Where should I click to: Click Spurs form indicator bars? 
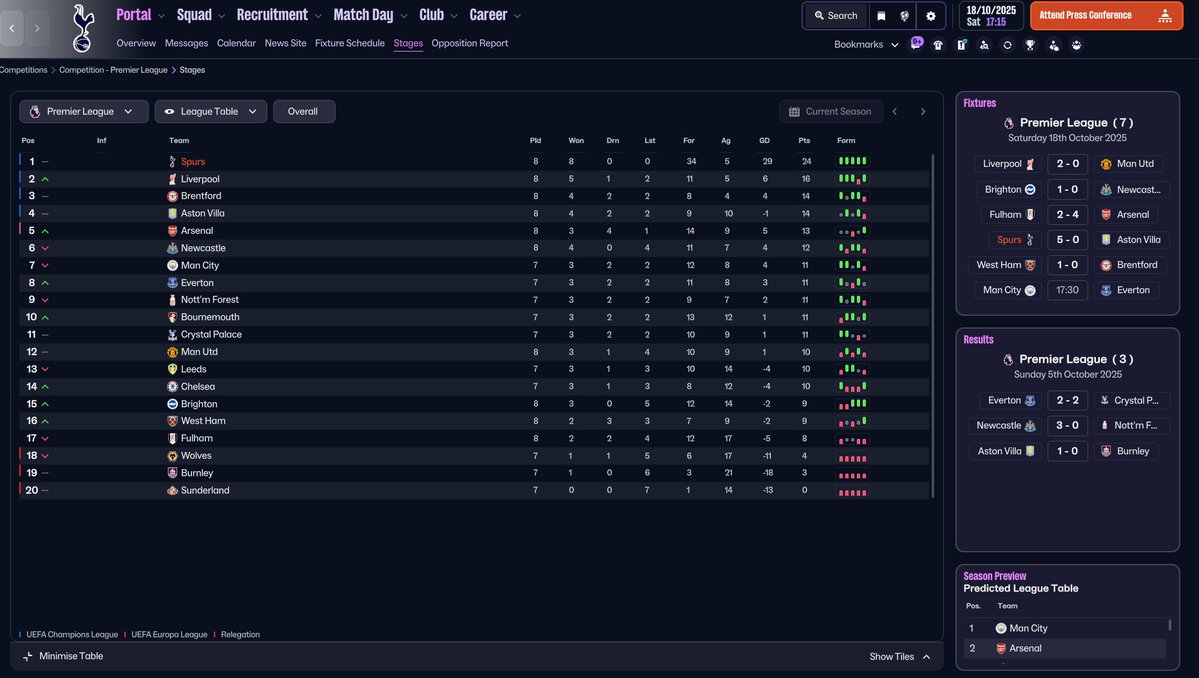click(853, 161)
